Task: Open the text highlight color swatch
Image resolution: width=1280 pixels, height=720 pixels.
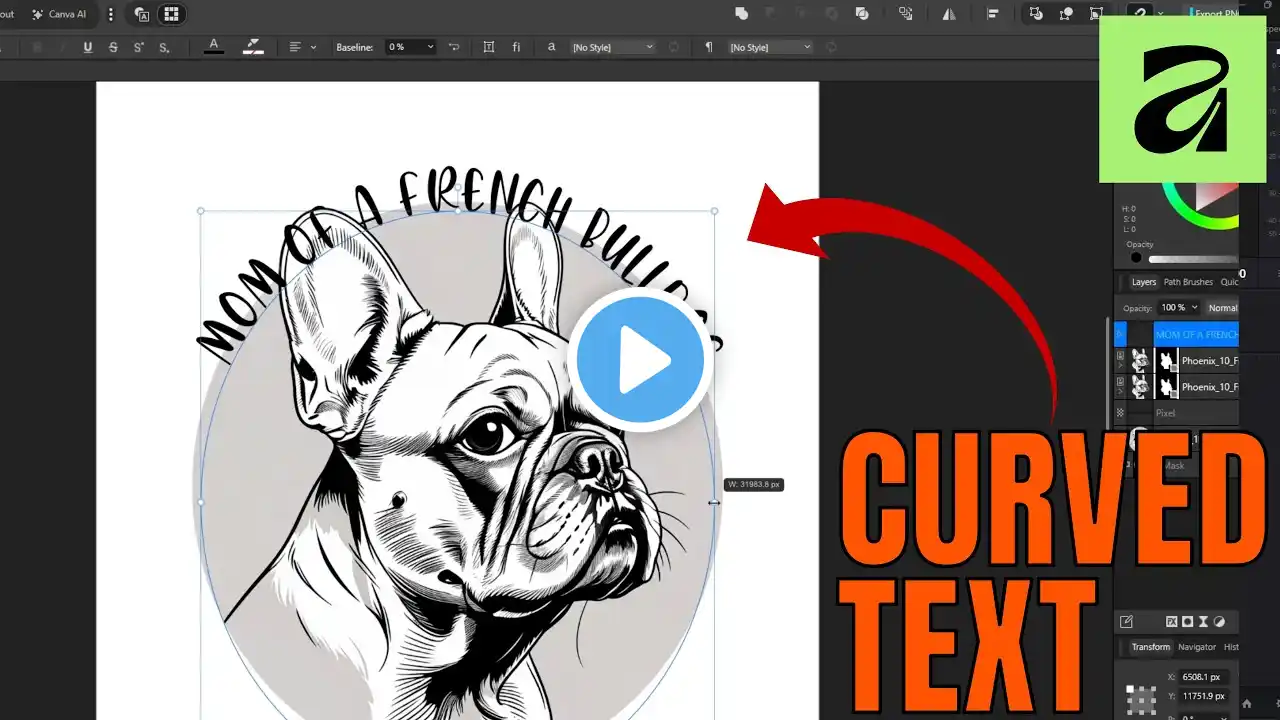Action: (253, 47)
